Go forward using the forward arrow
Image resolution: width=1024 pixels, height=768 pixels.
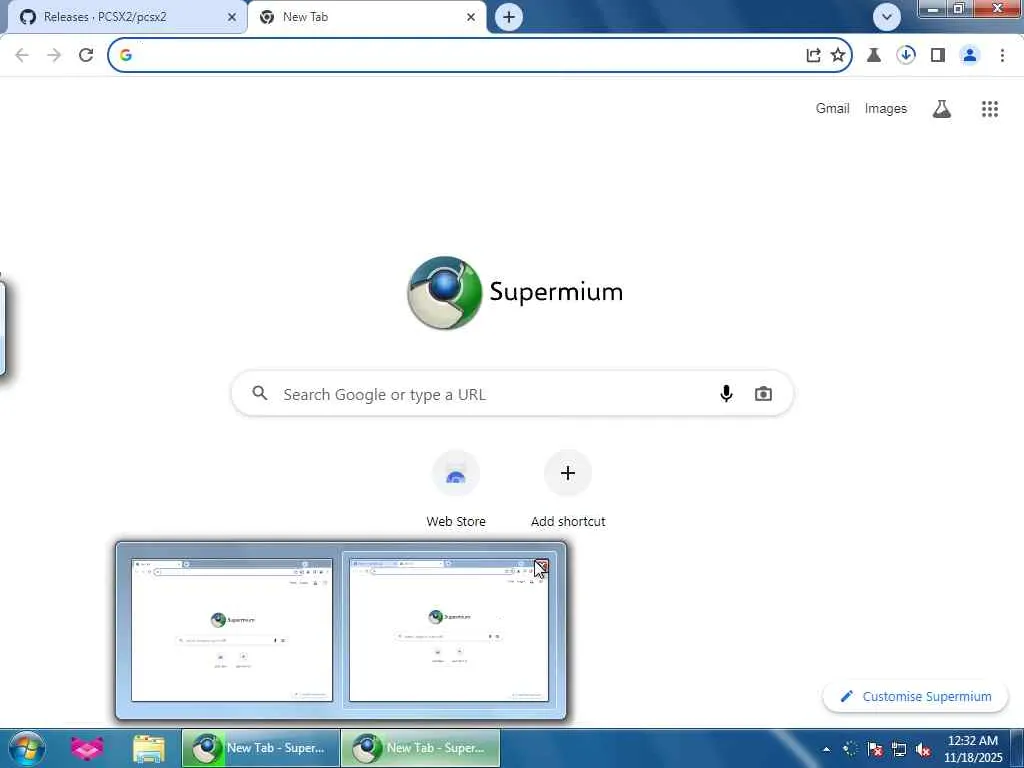click(x=54, y=55)
